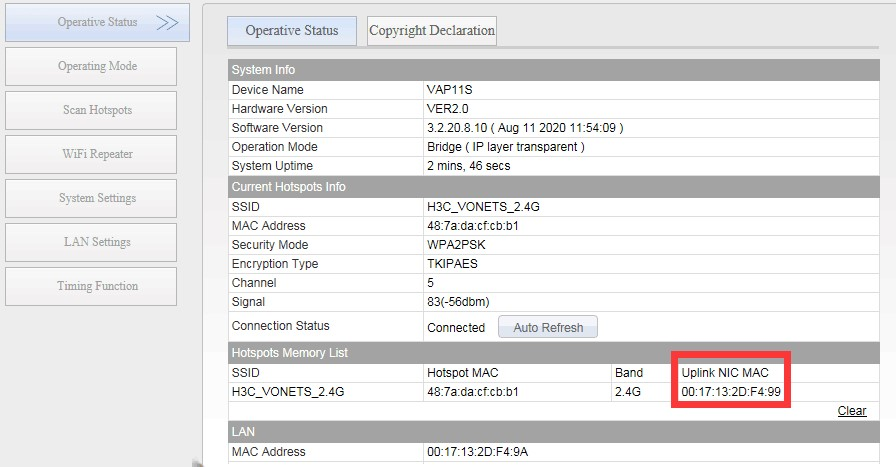Click the LAN MAC address 00:17:13:2D:F4:9A
Image resolution: width=896 pixels, height=467 pixels.
(477, 452)
